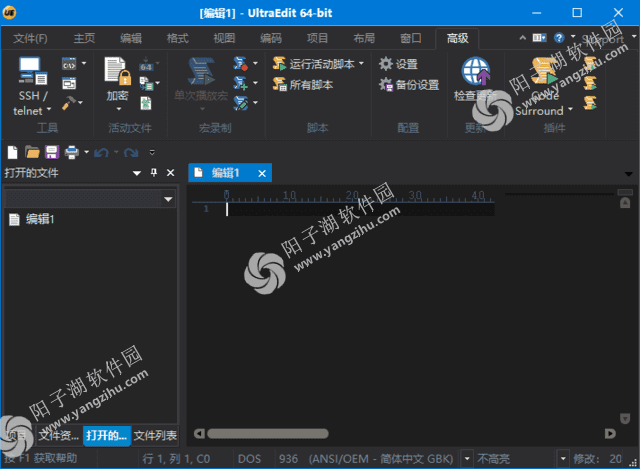Click the 64 base encode icon

tap(146, 64)
